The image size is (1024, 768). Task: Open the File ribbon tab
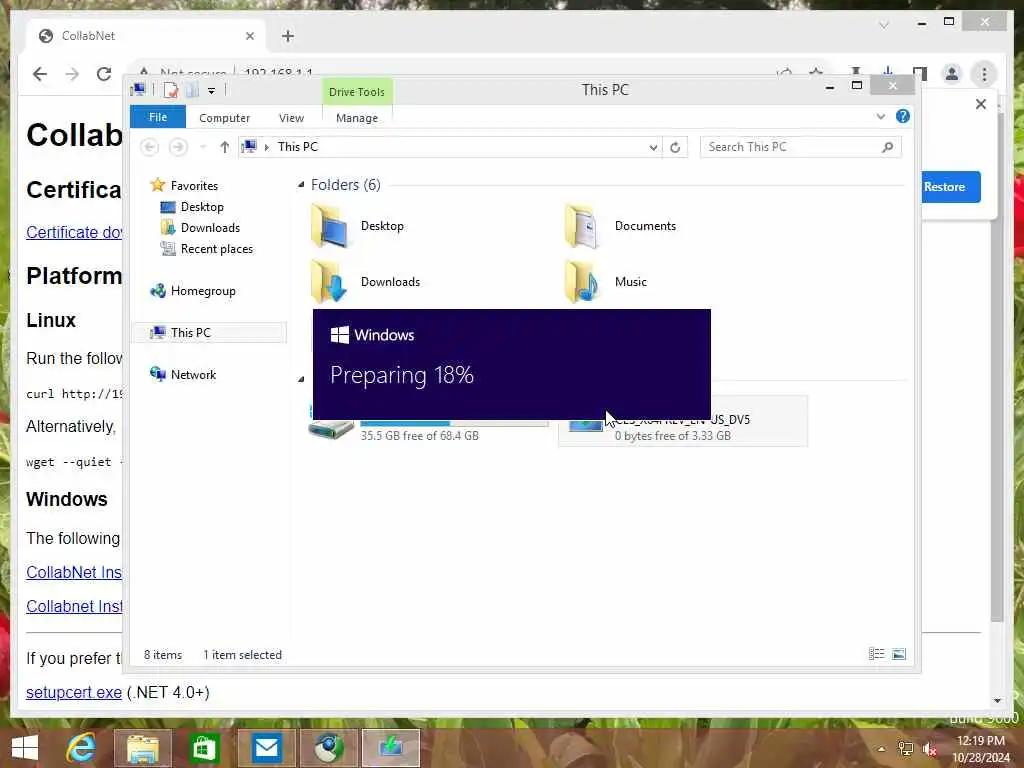click(158, 117)
